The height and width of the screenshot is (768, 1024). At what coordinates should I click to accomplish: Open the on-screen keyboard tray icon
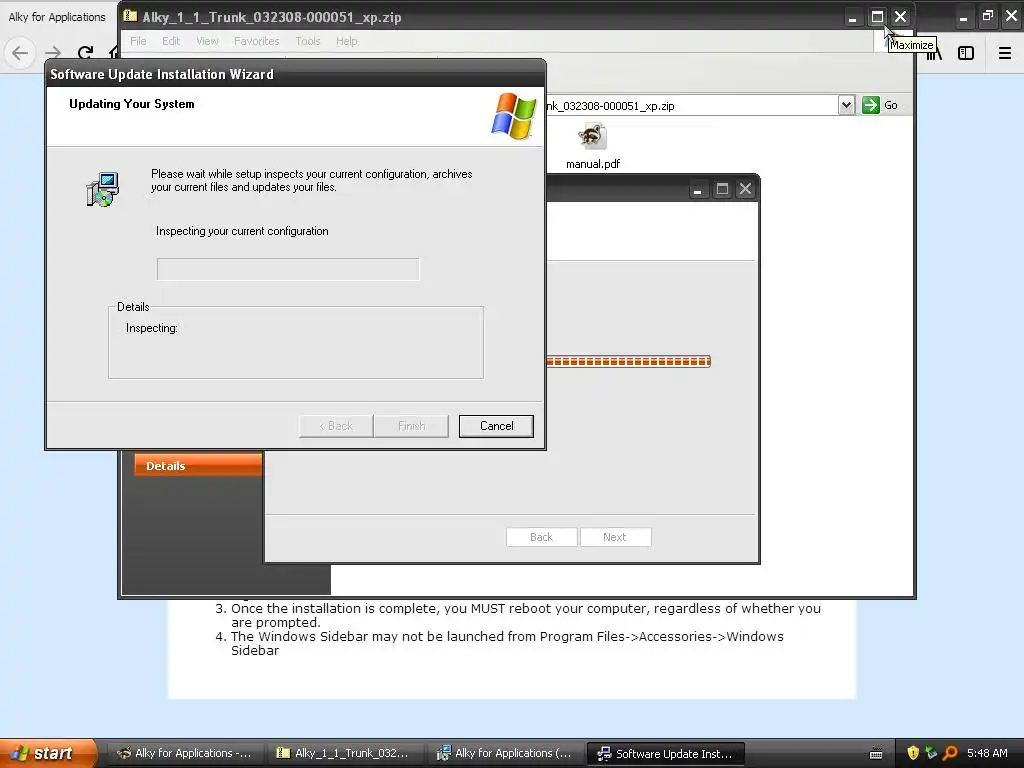876,754
